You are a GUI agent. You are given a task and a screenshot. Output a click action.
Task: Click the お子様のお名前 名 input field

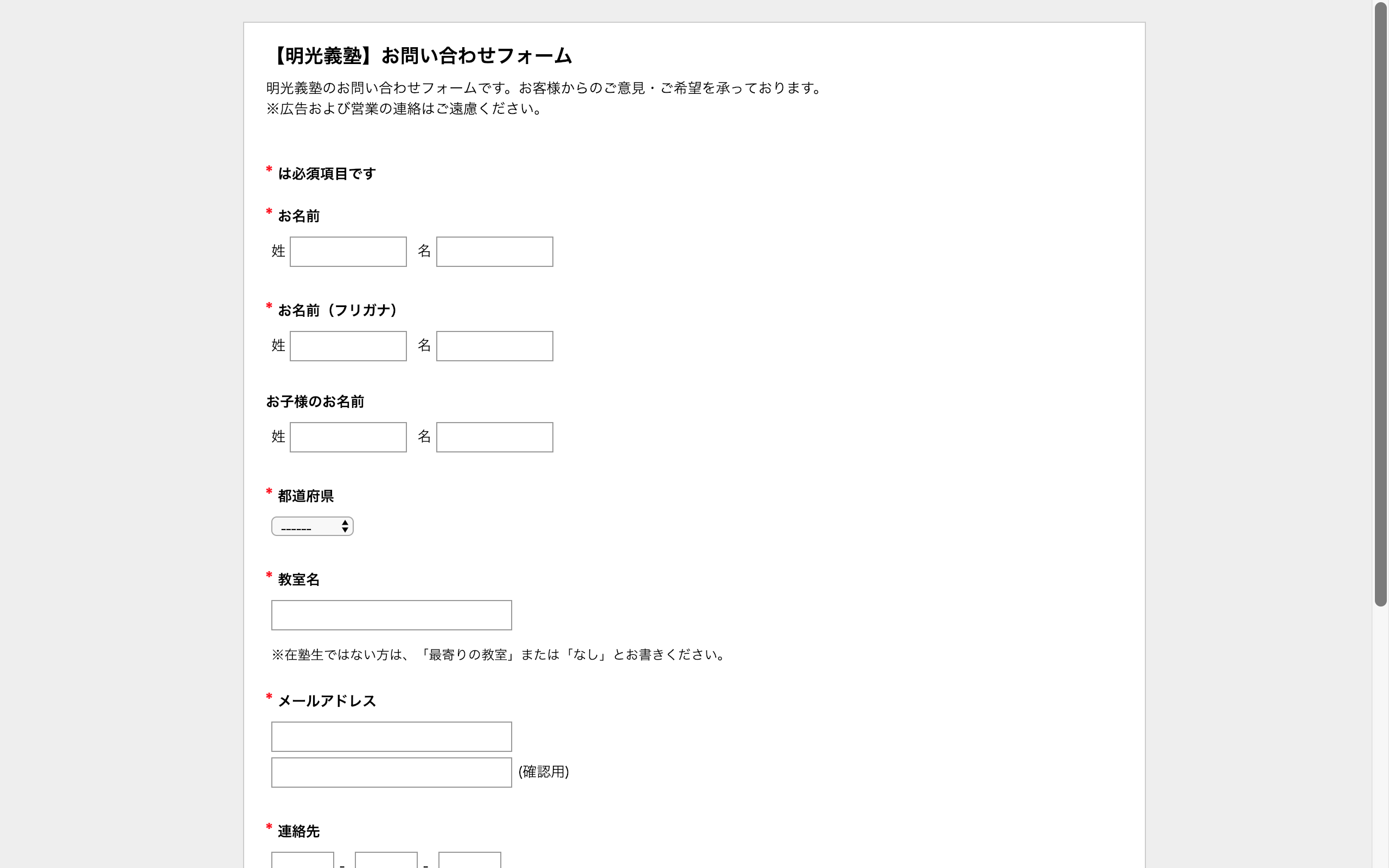click(494, 437)
